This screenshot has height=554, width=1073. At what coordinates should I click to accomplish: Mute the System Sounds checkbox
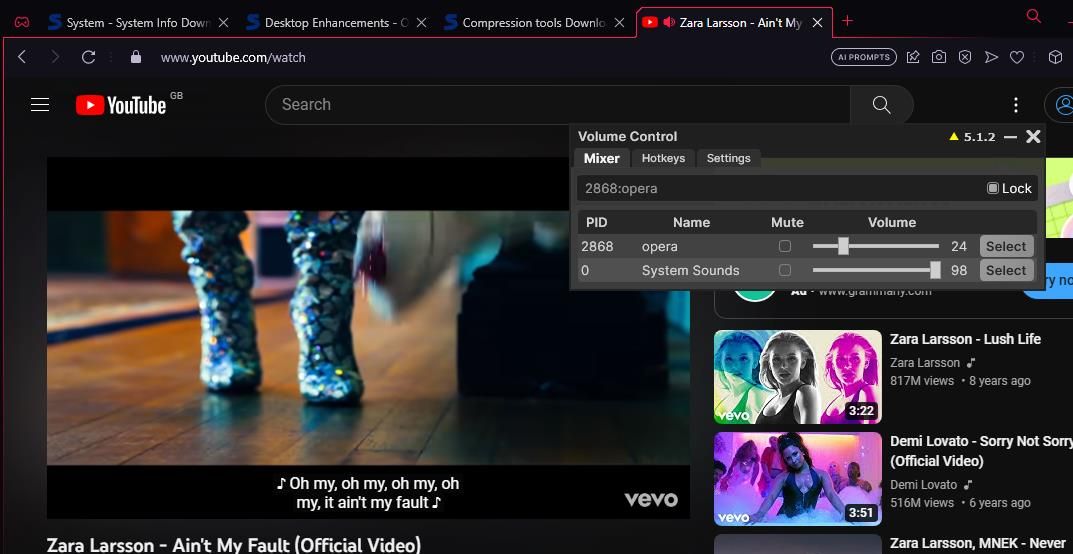click(785, 270)
